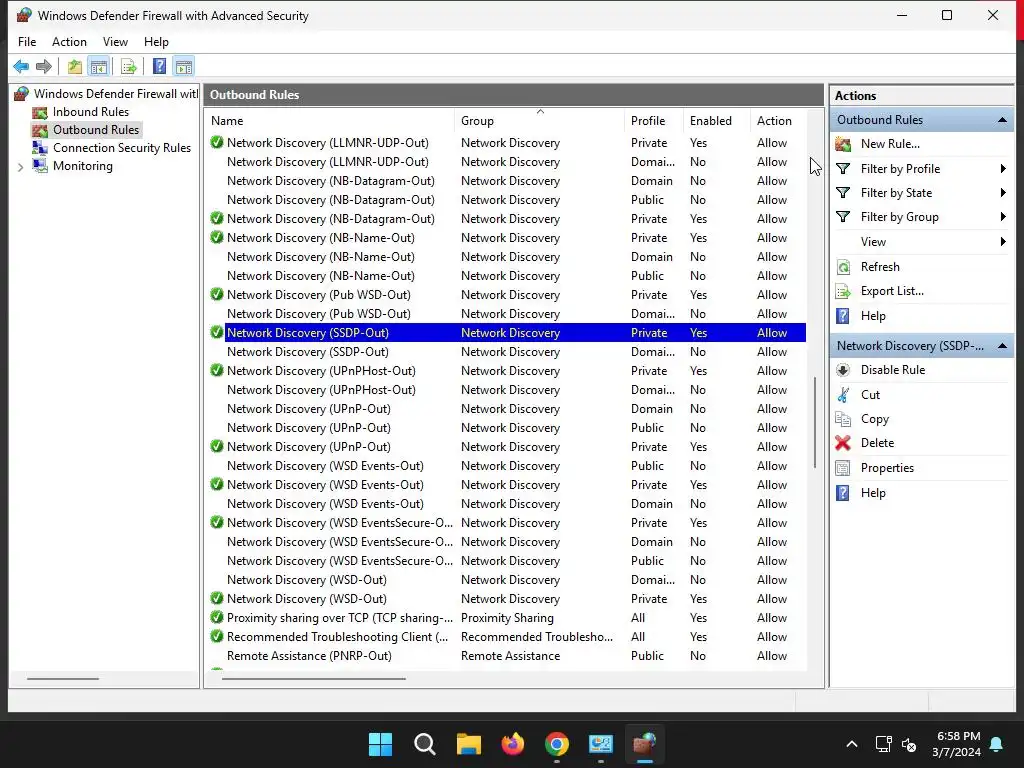This screenshot has width=1024, height=768.
Task: Open File Explorer from the taskbar
Action: click(x=468, y=744)
